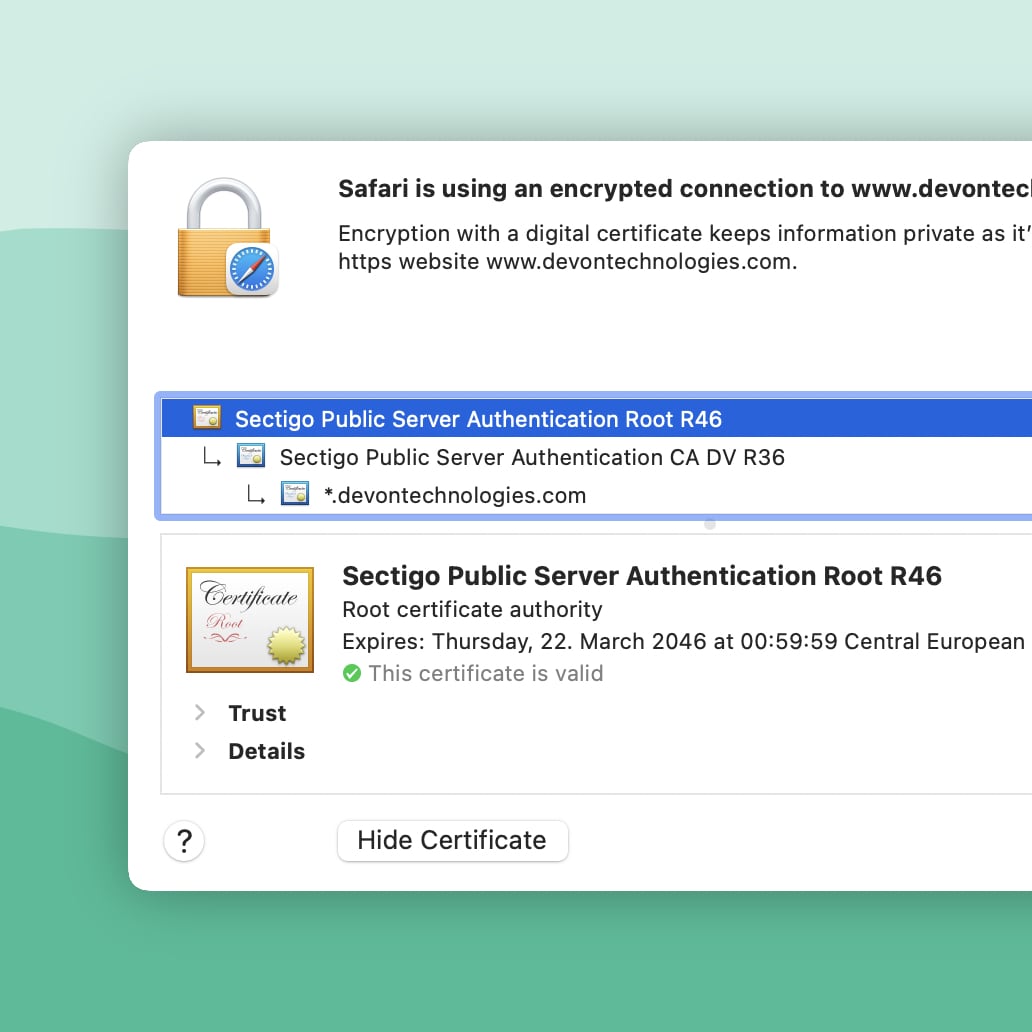Expand the Details section chevron
The width and height of the screenshot is (1032, 1032).
pos(200,750)
